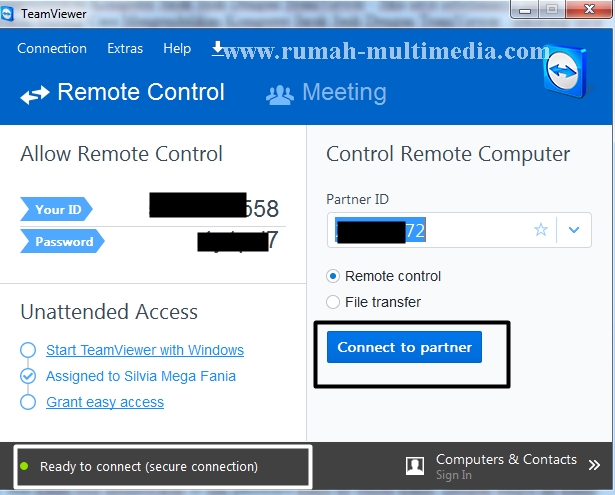
Task: Expand the Partner ID history dropdown
Action: coord(574,230)
